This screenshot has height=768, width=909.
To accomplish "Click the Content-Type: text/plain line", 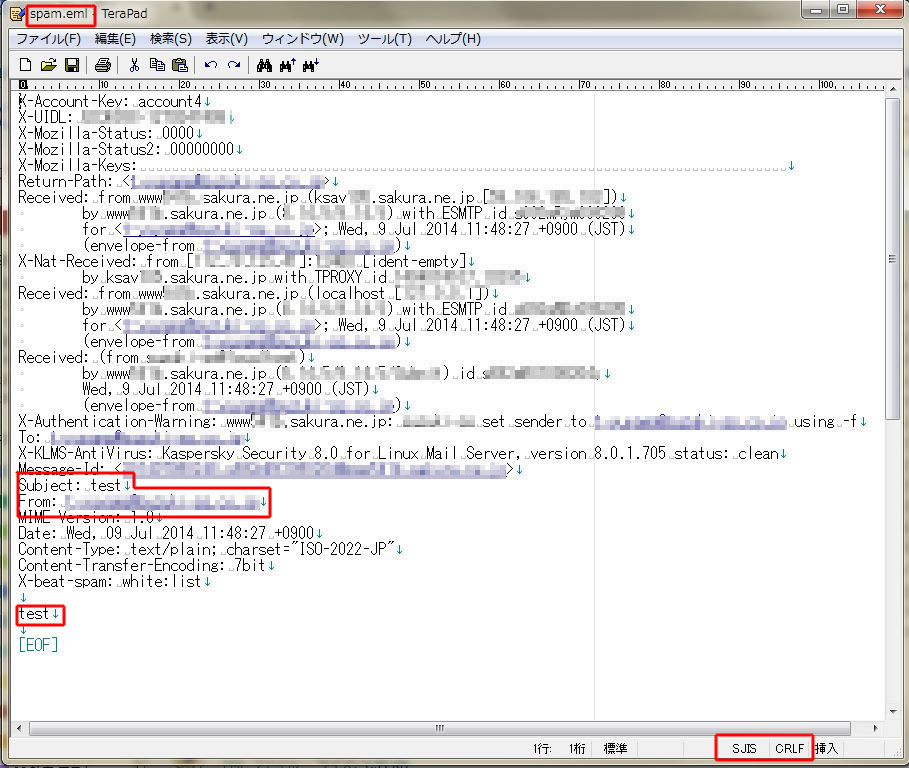I will pyautogui.click(x=210, y=549).
